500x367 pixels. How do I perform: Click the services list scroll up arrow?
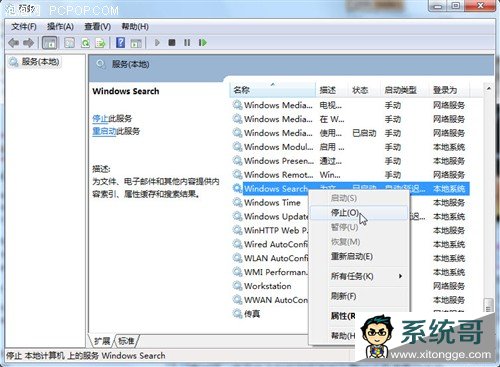[x=488, y=89]
